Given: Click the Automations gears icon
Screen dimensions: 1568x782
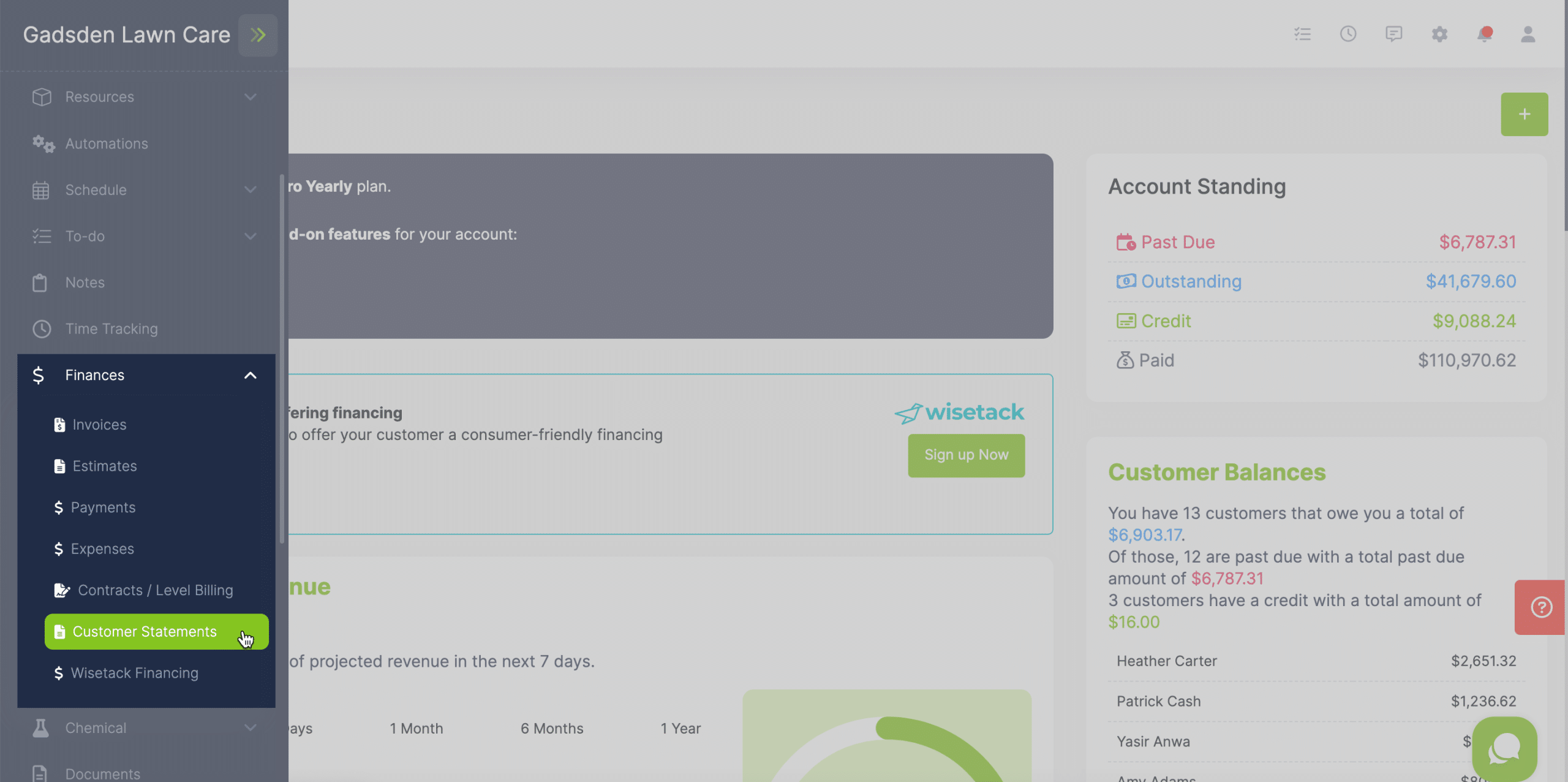Looking at the screenshot, I should coord(43,143).
